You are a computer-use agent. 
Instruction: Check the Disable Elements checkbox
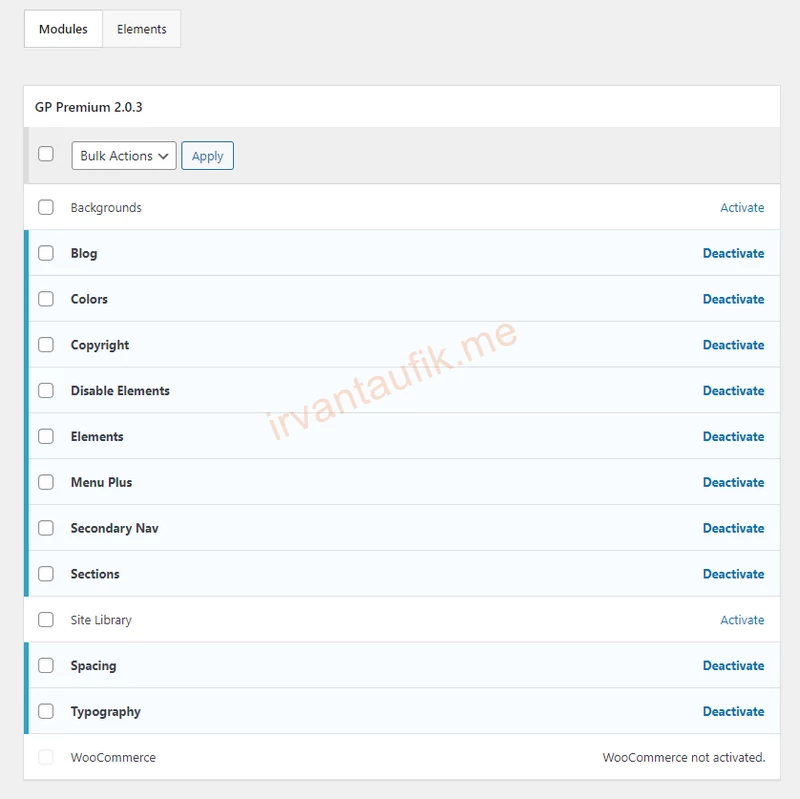coord(46,391)
